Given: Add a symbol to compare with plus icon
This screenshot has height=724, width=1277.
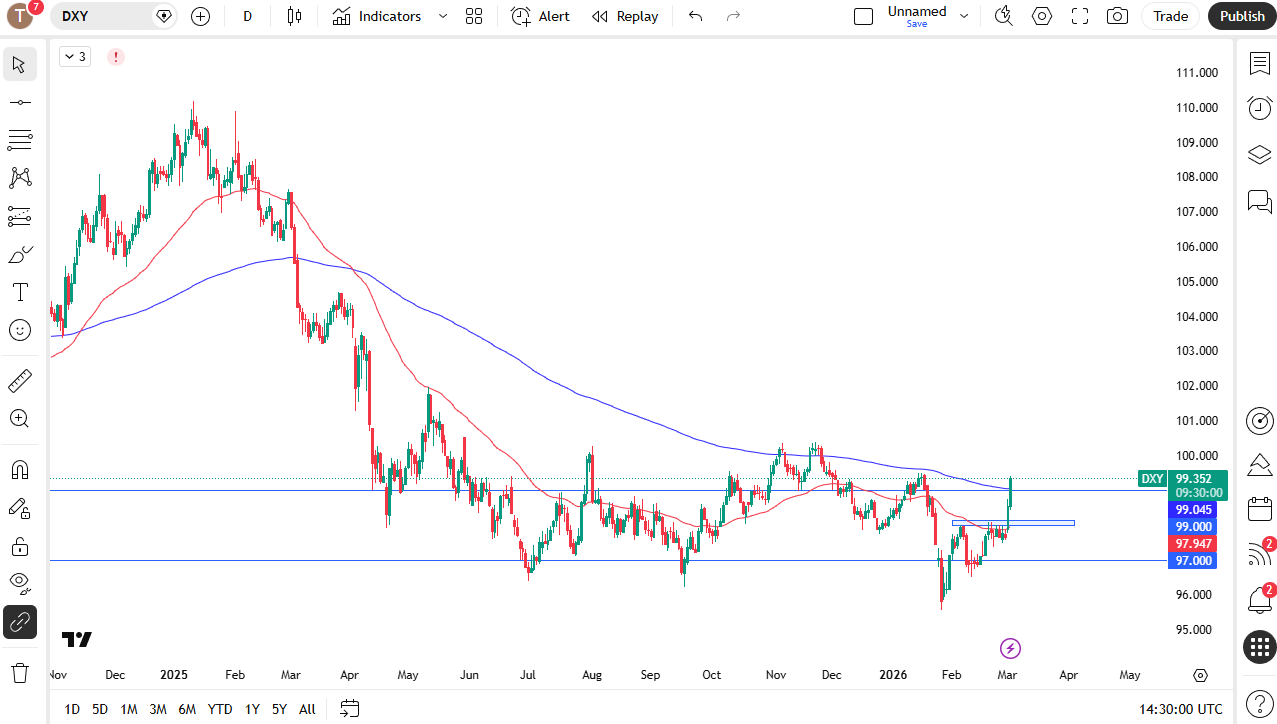Looking at the screenshot, I should click(x=200, y=16).
